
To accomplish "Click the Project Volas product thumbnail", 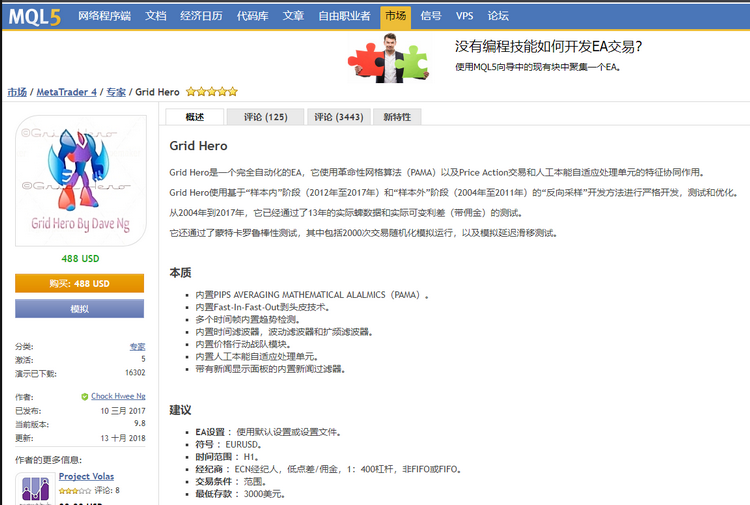I will point(35,489).
